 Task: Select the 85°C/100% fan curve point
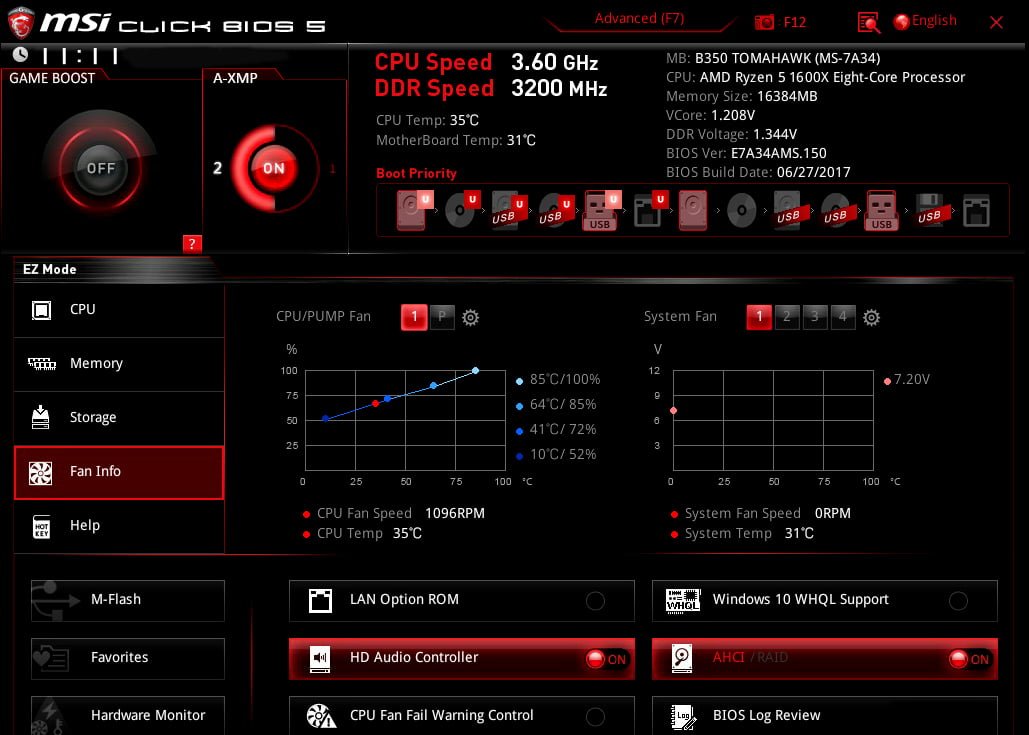point(476,371)
